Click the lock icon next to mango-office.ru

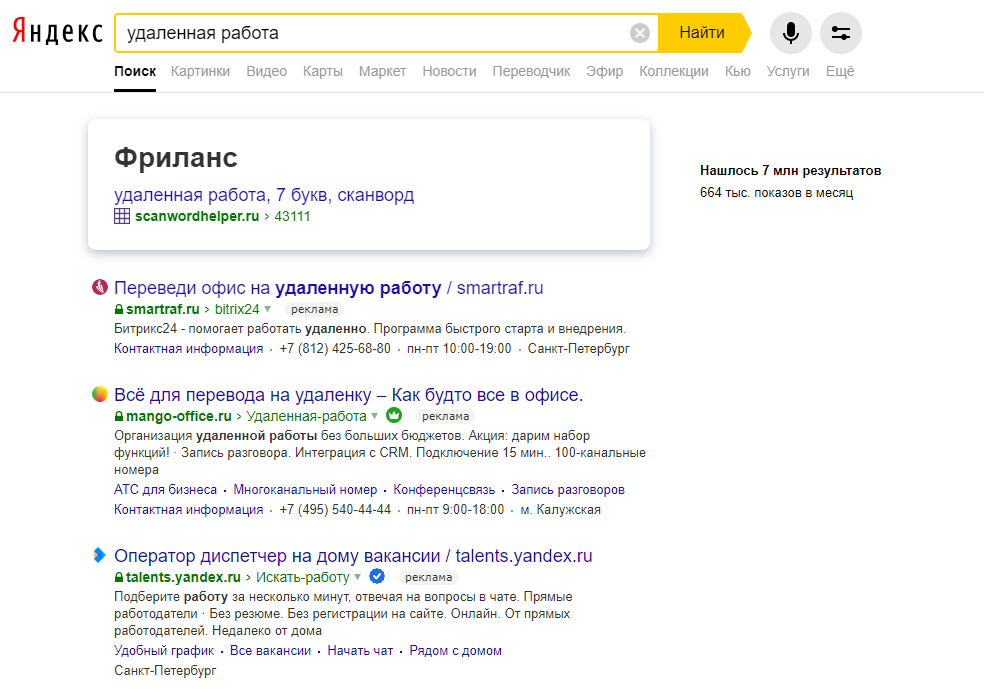[x=119, y=416]
